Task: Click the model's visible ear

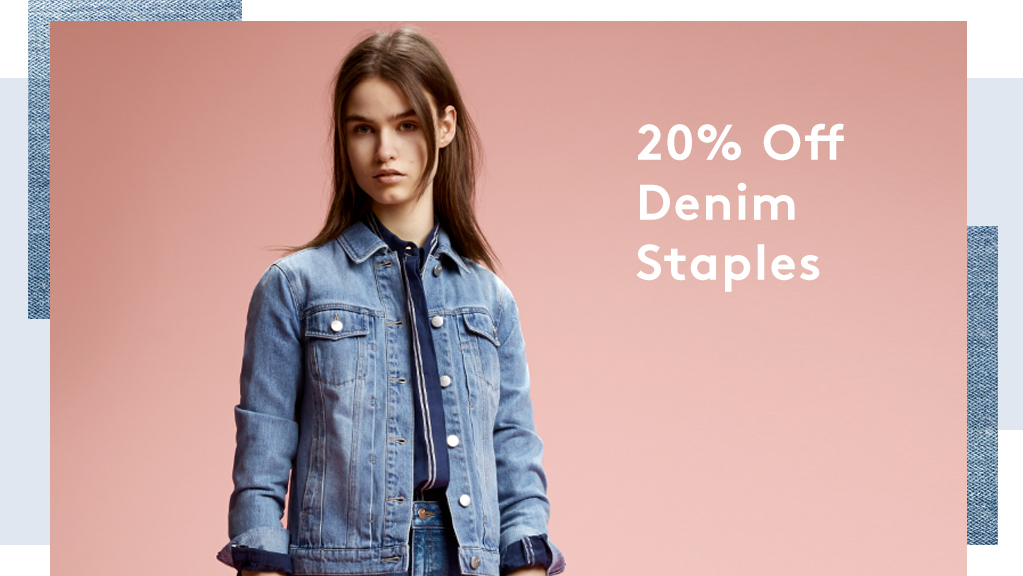Action: [x=447, y=126]
